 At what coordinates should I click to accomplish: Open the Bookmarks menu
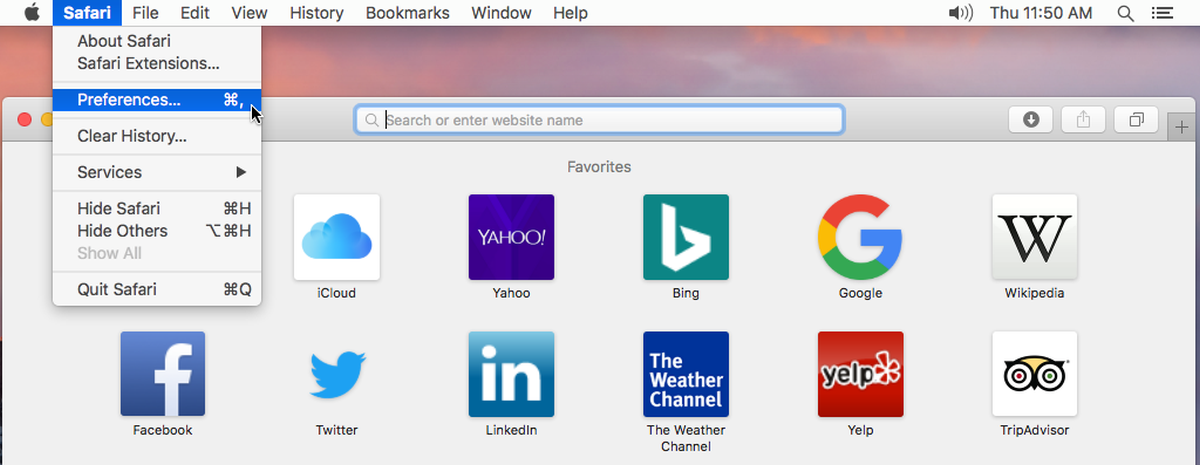point(407,13)
